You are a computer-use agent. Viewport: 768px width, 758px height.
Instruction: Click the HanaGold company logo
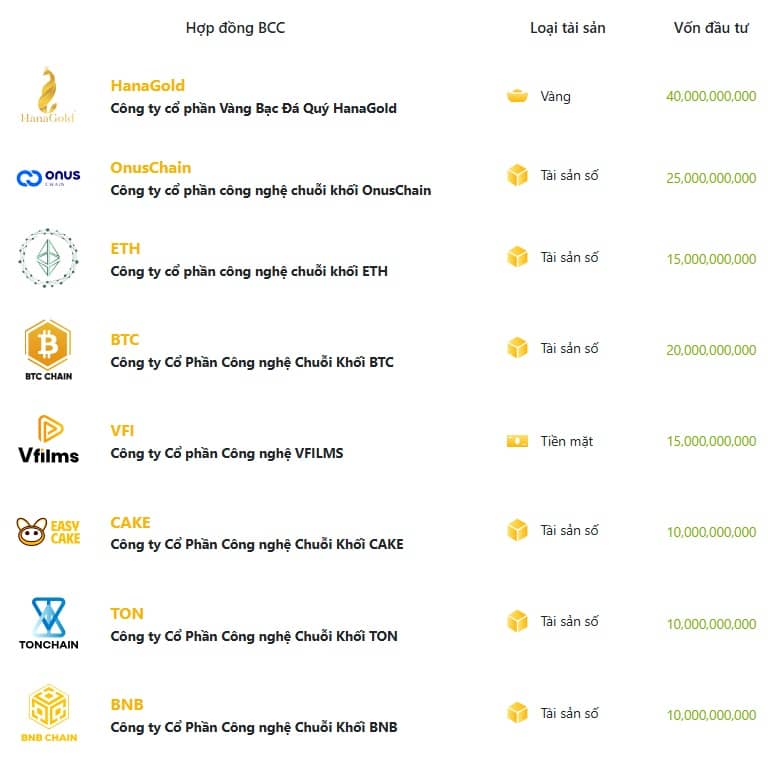point(47,95)
